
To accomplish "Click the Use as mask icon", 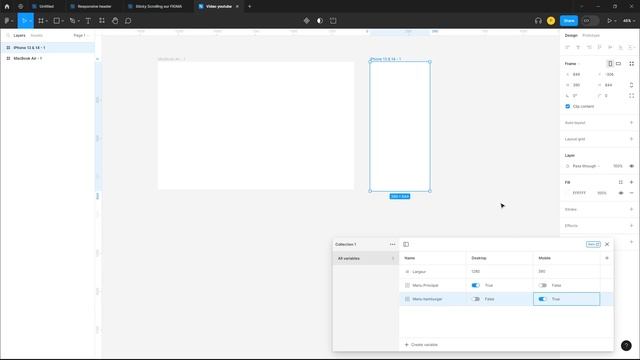I will (320, 20).
